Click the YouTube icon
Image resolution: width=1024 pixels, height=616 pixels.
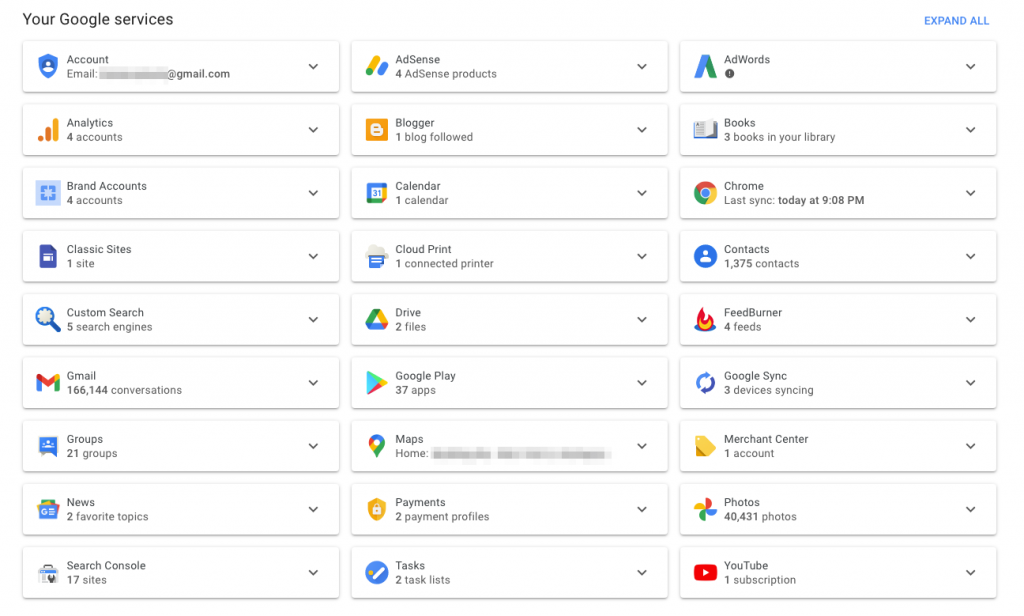[705, 572]
